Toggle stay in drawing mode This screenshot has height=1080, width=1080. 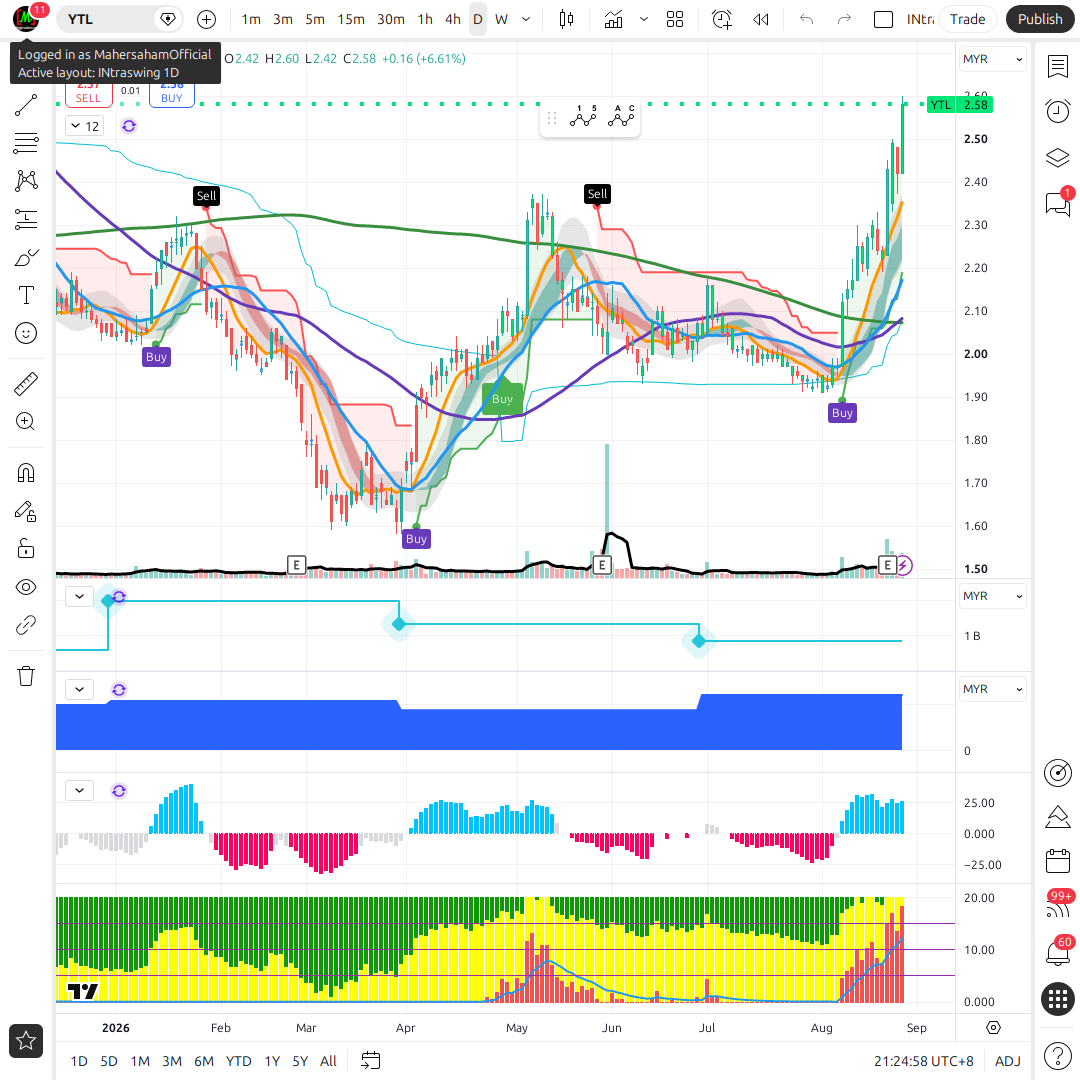tap(25, 511)
